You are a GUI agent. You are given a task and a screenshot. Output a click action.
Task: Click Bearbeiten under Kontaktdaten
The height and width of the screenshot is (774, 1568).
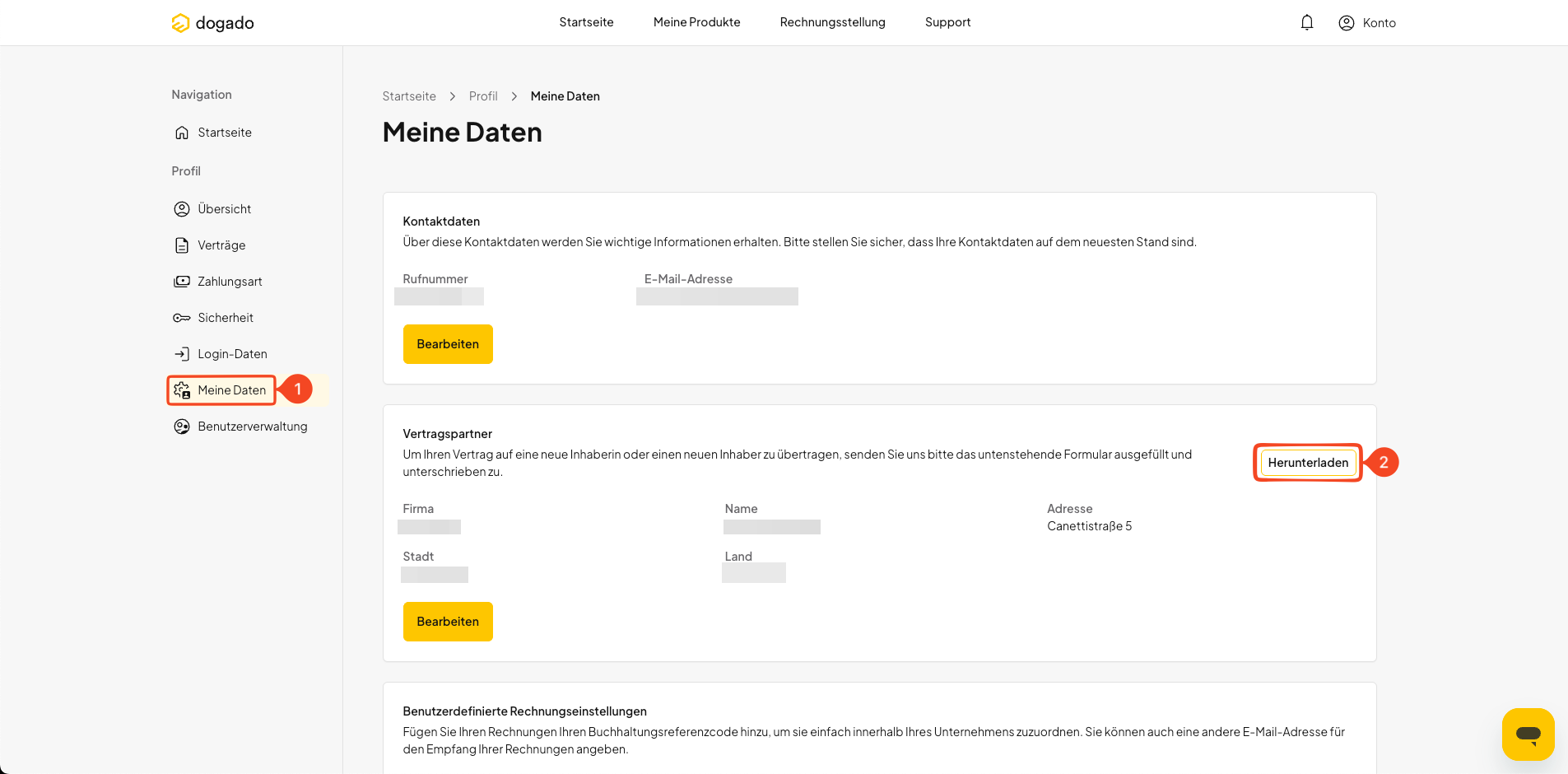tap(448, 344)
